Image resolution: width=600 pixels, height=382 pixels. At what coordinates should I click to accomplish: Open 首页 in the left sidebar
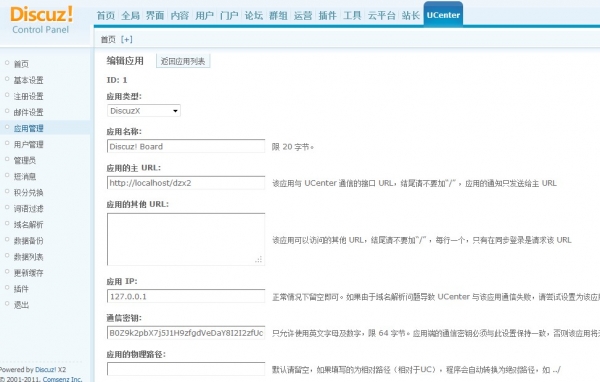tap(21, 64)
